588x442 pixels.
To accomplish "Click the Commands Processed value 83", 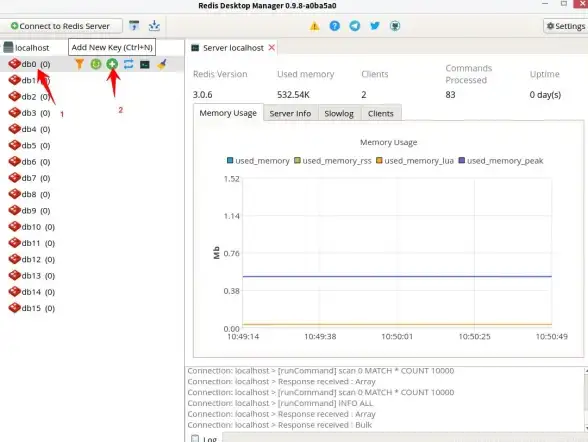I will click(450, 94).
